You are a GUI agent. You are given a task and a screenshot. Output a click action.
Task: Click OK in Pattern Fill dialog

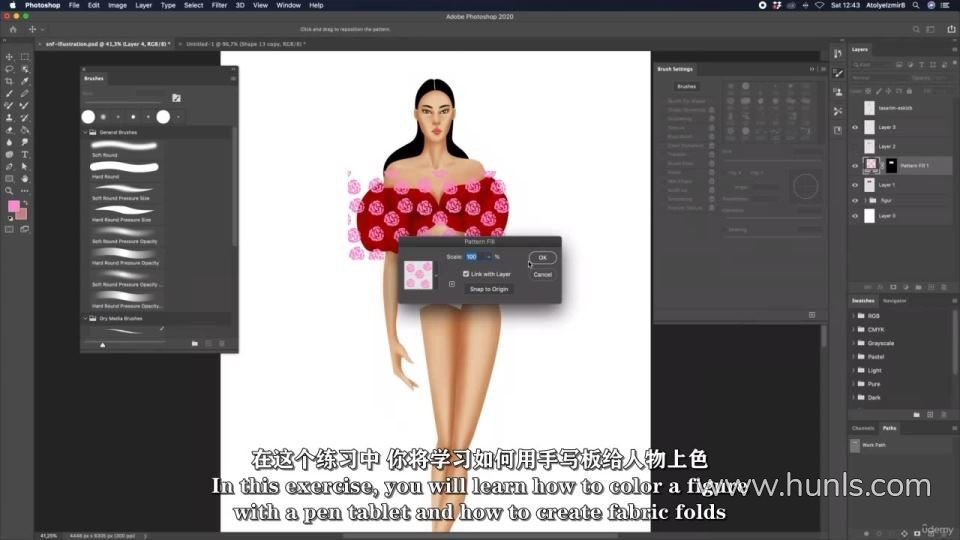[542, 258]
